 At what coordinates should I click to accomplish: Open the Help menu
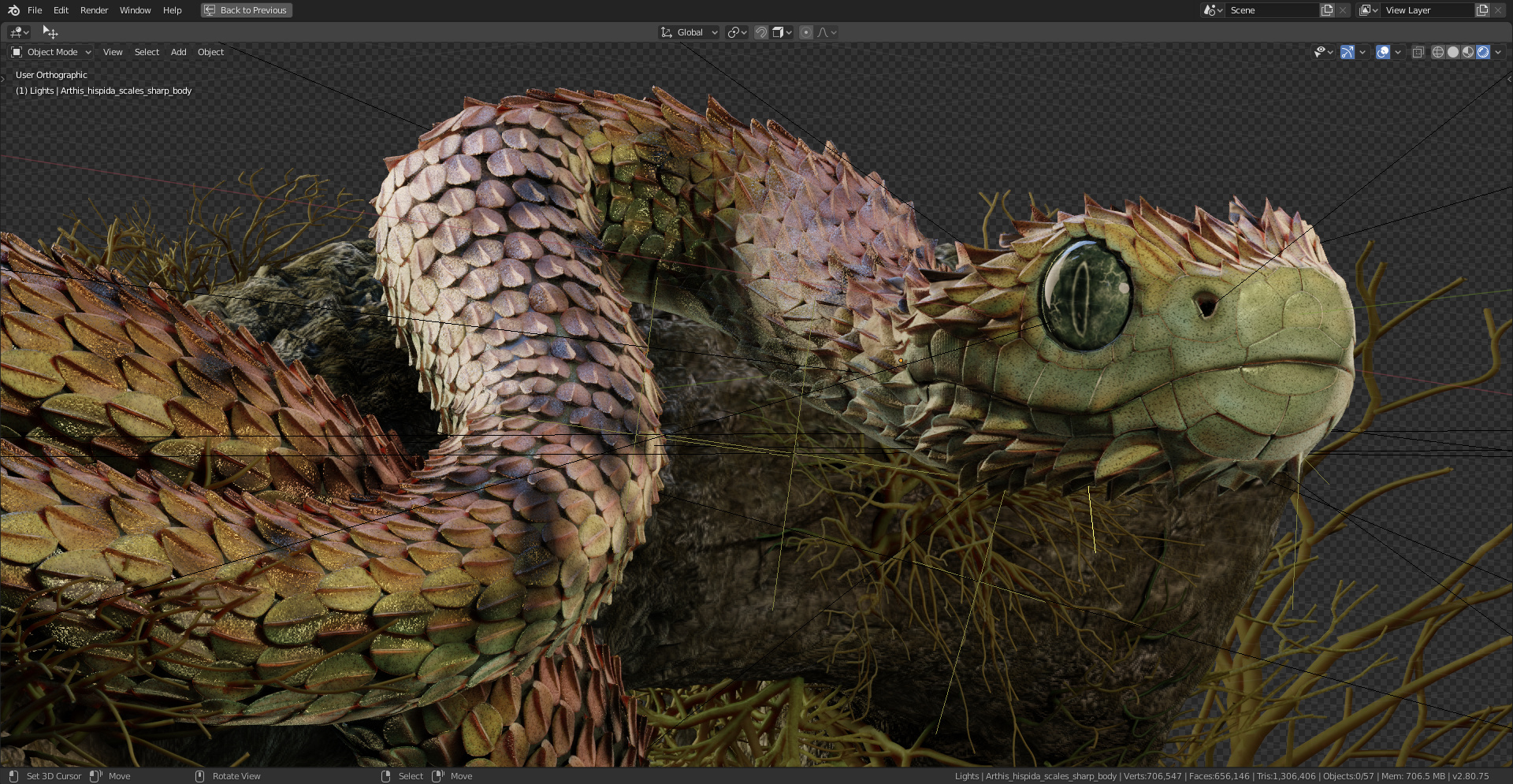tap(172, 10)
